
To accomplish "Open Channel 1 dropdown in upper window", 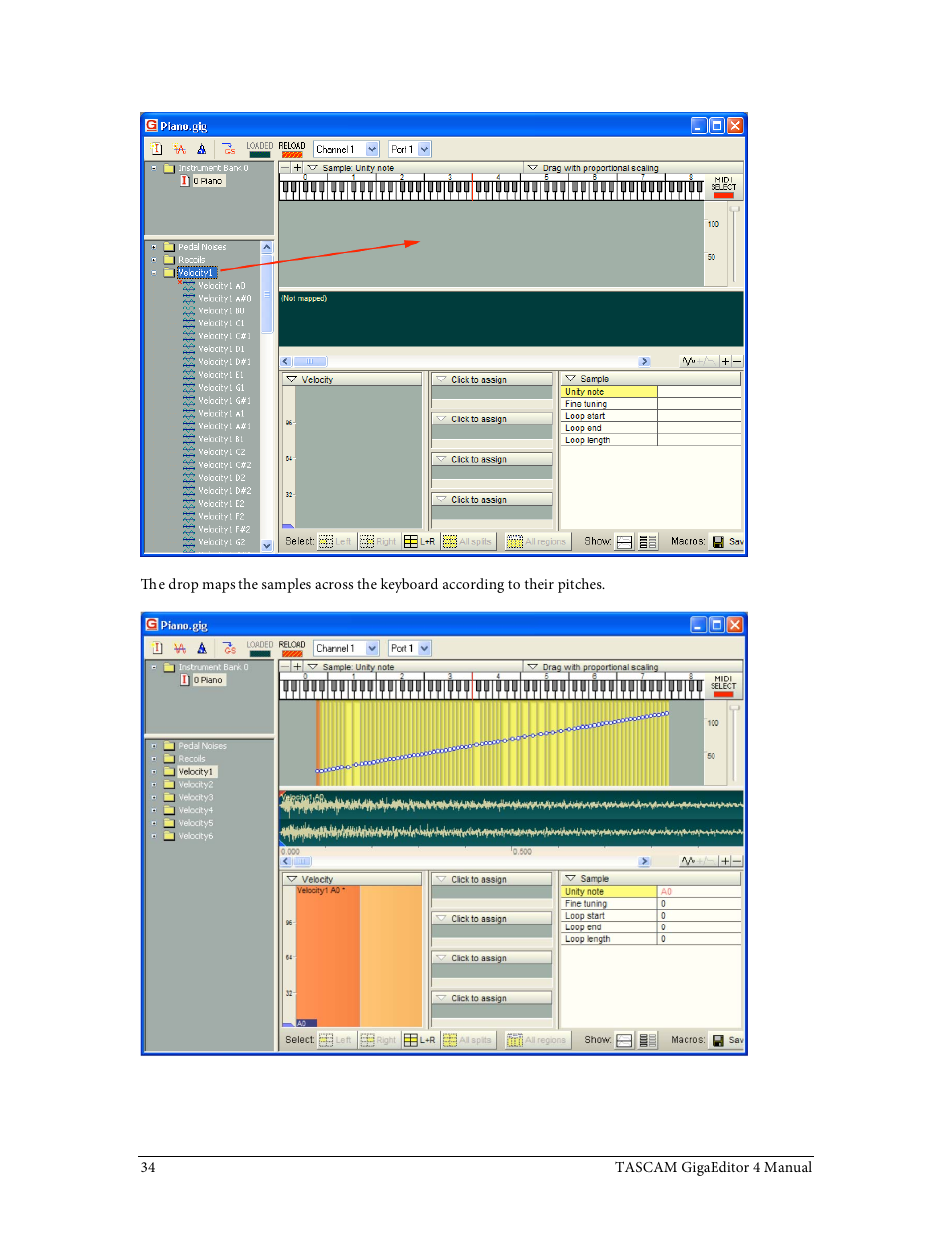I will [373, 149].
